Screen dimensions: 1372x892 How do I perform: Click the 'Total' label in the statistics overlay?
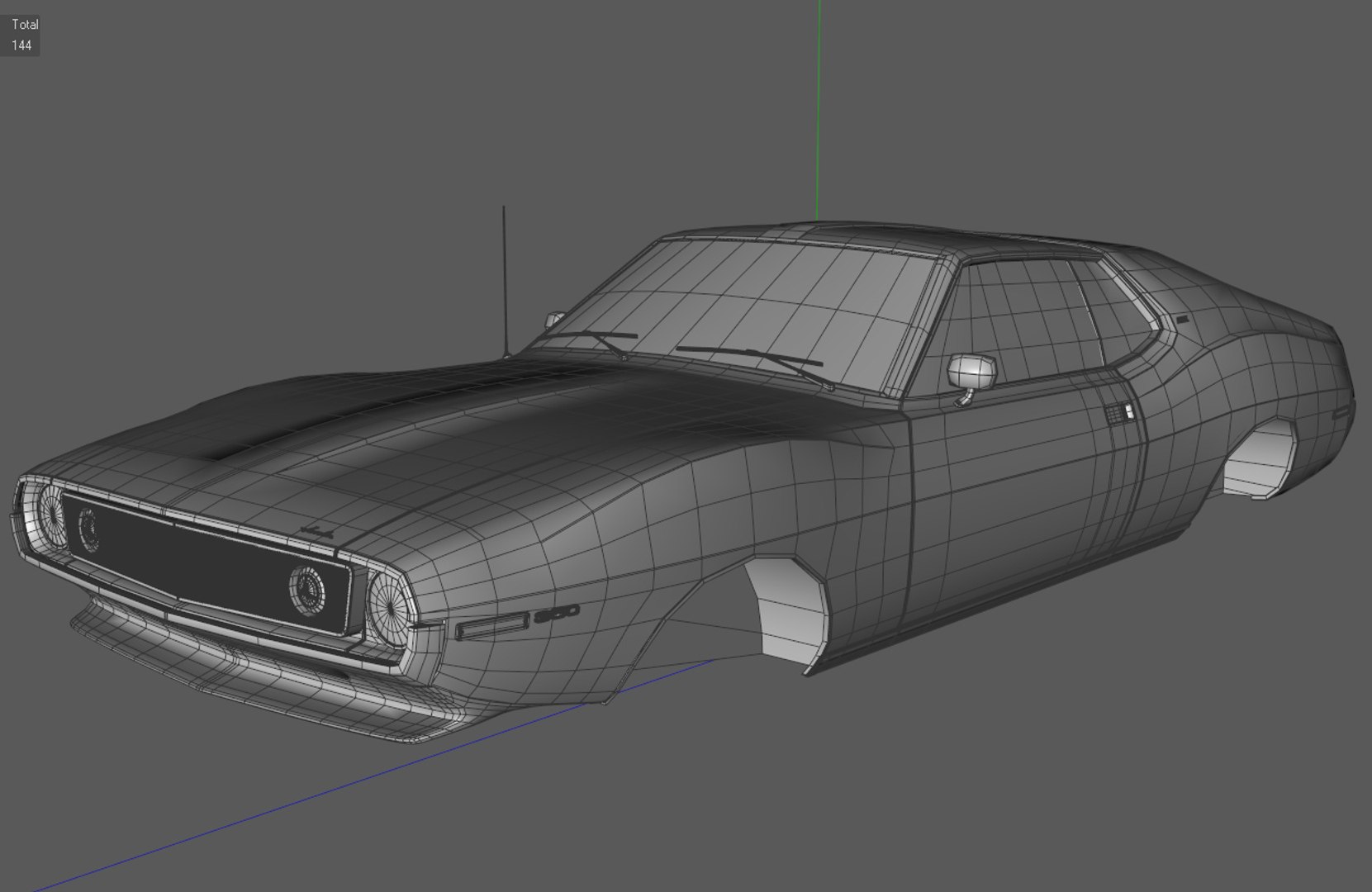click(25, 25)
